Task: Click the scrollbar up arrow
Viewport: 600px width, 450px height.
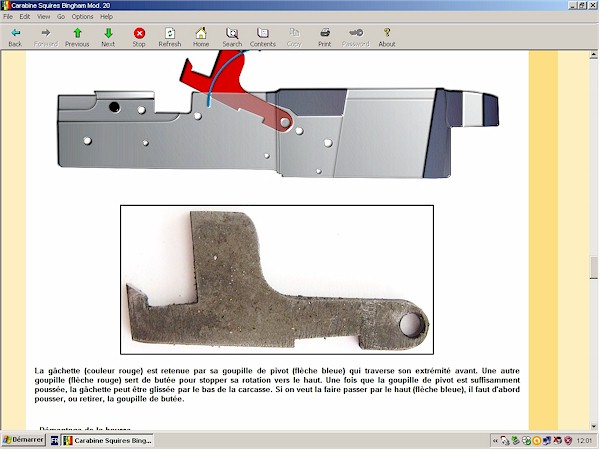Action: click(593, 55)
